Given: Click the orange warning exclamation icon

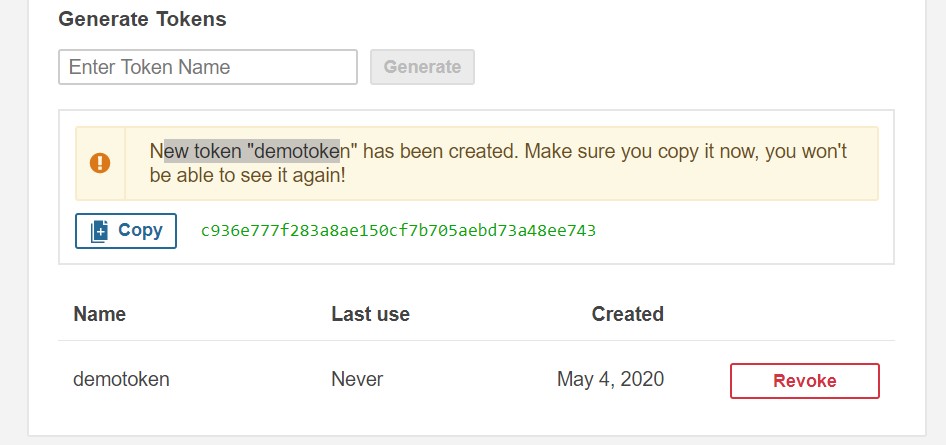Looking at the screenshot, I should click(100, 163).
